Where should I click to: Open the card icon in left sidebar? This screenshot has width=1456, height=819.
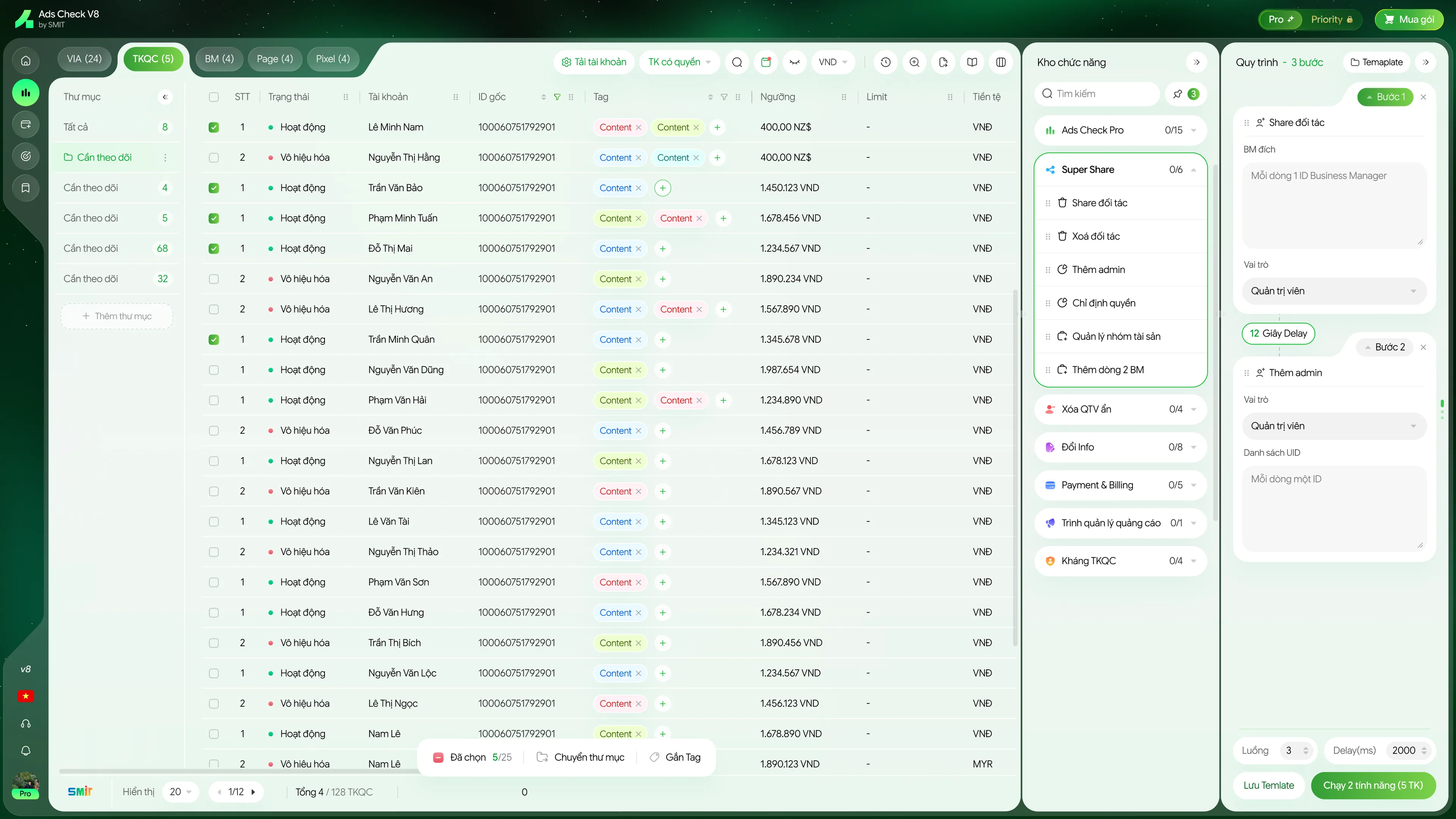25,124
